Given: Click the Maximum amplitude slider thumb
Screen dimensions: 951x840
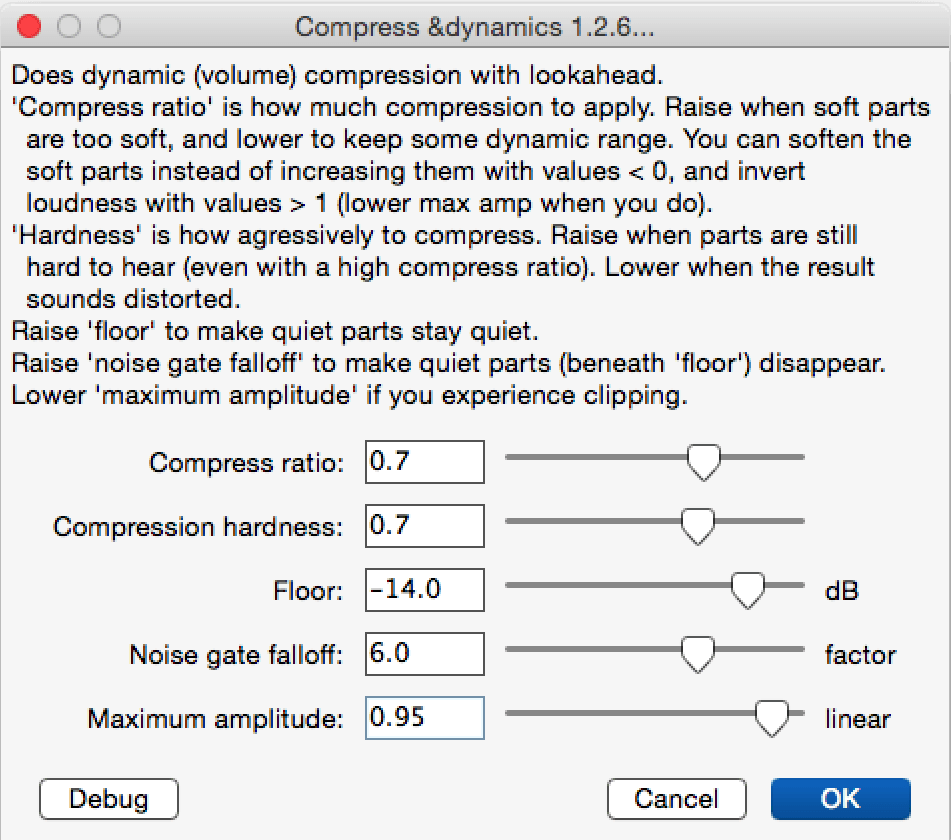Looking at the screenshot, I should coord(771,719).
